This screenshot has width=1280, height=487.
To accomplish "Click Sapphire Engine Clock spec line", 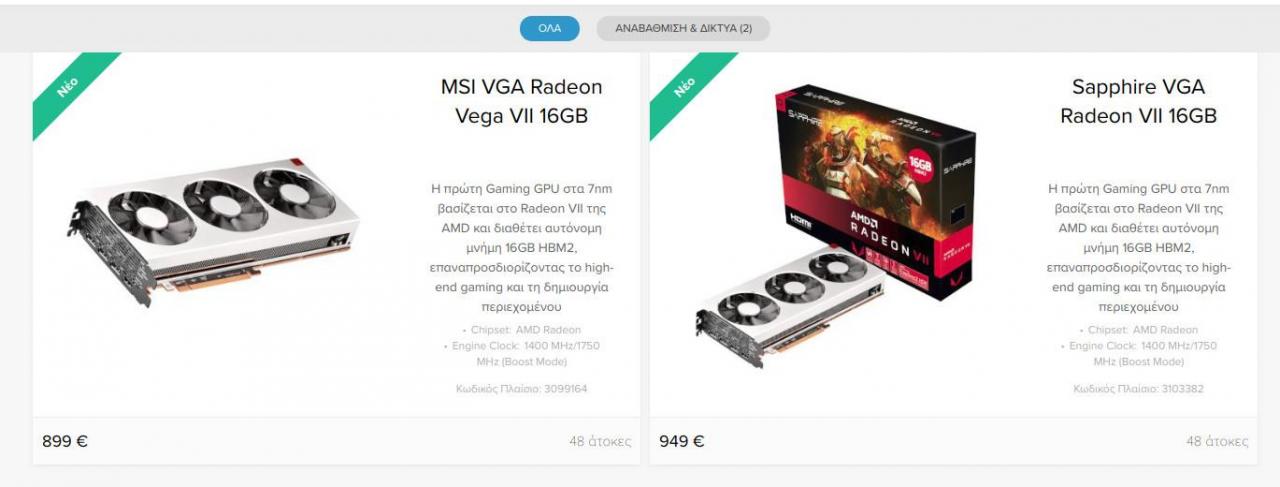I will pos(1138,354).
